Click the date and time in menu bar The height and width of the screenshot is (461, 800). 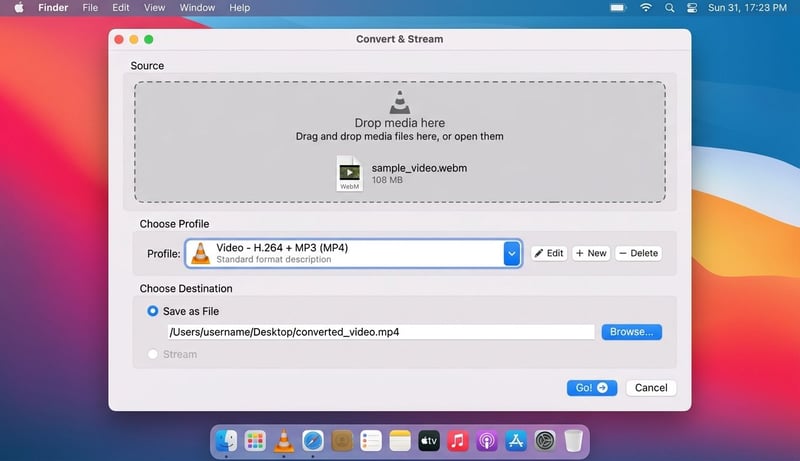click(x=747, y=8)
